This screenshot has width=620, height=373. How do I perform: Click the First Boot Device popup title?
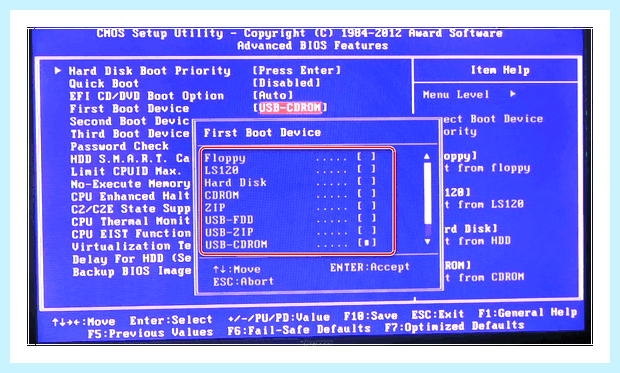point(262,133)
